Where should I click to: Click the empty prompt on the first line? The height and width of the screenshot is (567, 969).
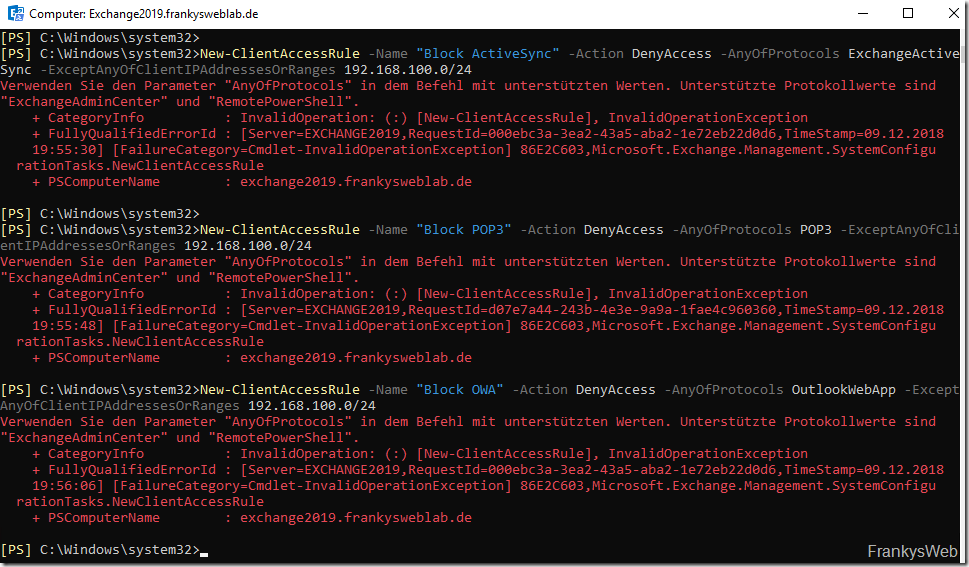click(x=100, y=38)
